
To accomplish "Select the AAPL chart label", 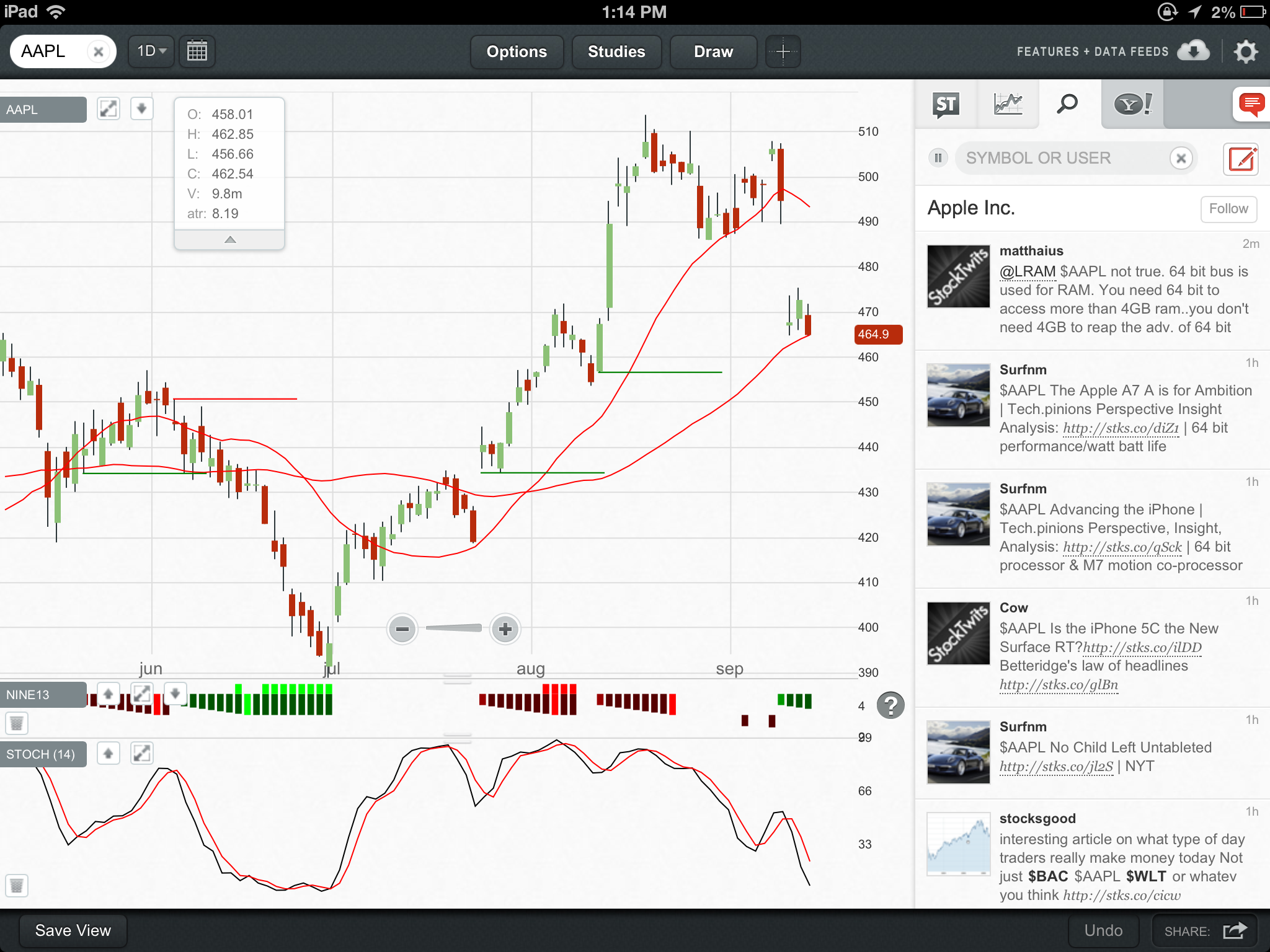I will click(43, 110).
